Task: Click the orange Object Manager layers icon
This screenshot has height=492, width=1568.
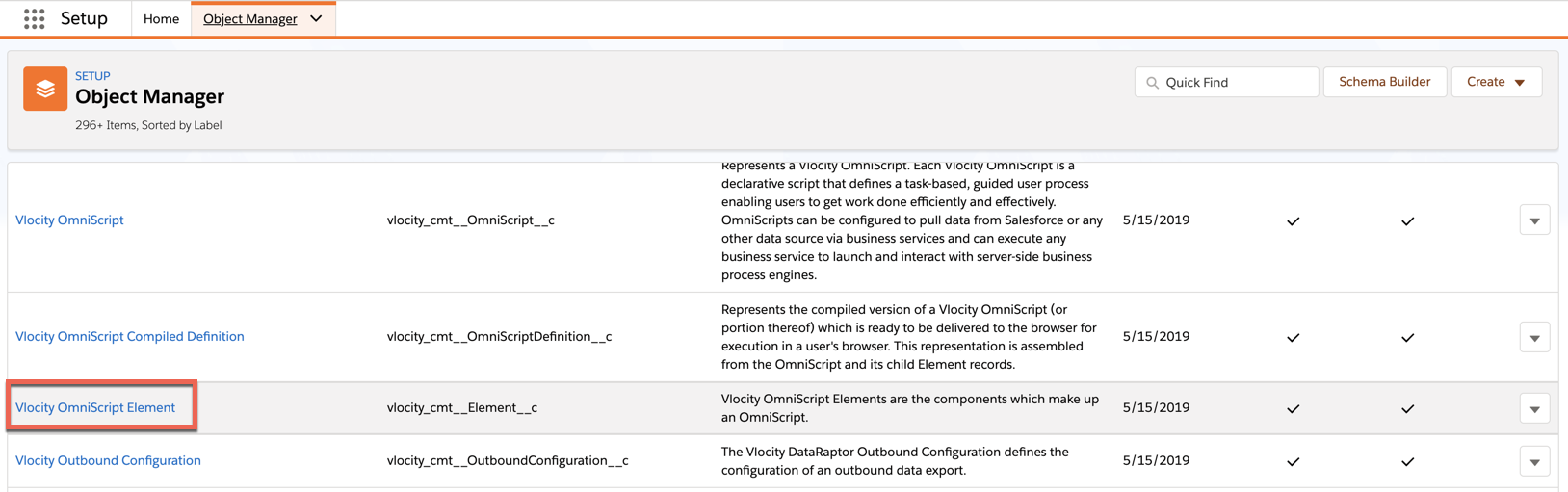Action: pyautogui.click(x=45, y=89)
